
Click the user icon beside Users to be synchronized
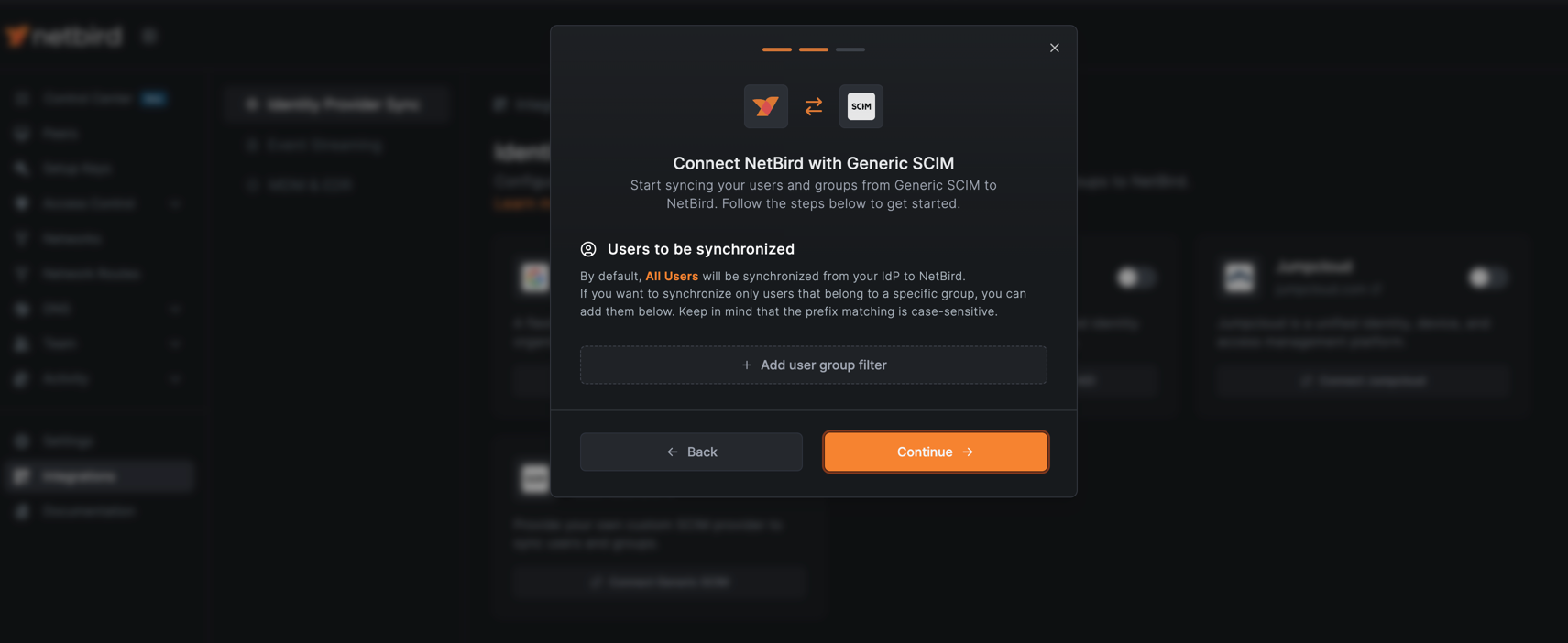588,249
